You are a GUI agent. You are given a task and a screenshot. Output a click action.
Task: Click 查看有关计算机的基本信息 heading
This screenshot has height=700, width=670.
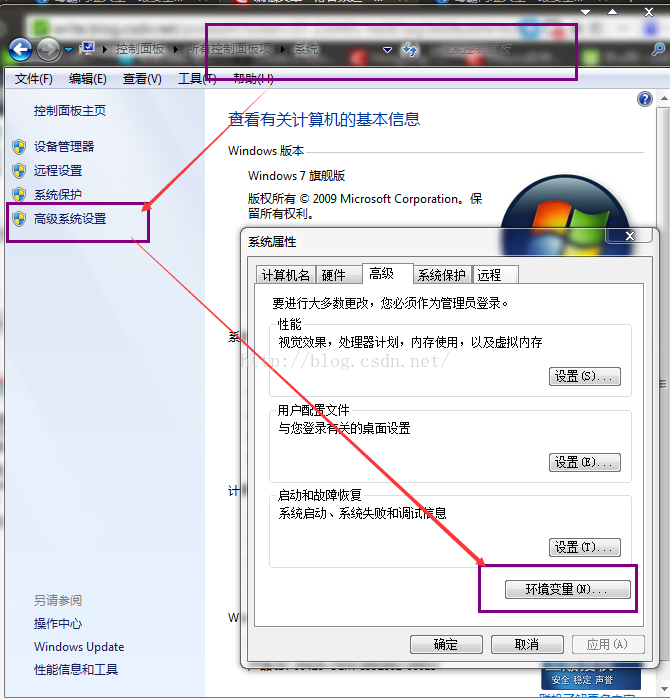click(324, 119)
